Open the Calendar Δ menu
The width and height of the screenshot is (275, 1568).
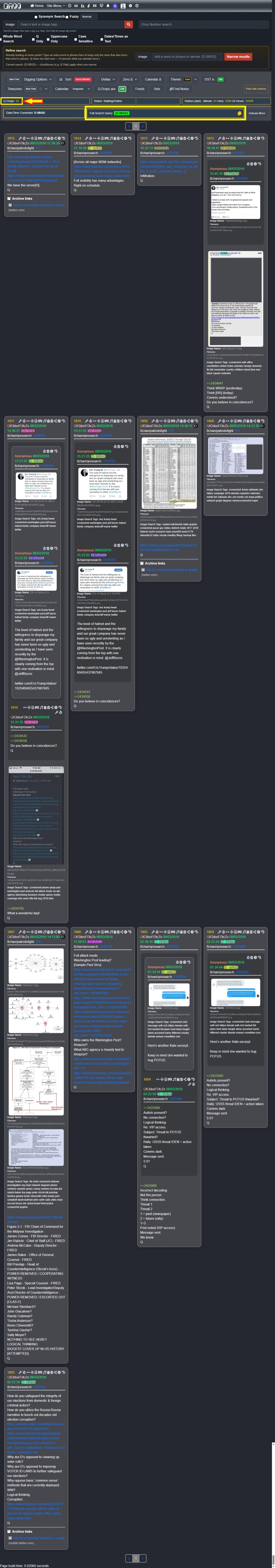pyautogui.click(x=153, y=79)
